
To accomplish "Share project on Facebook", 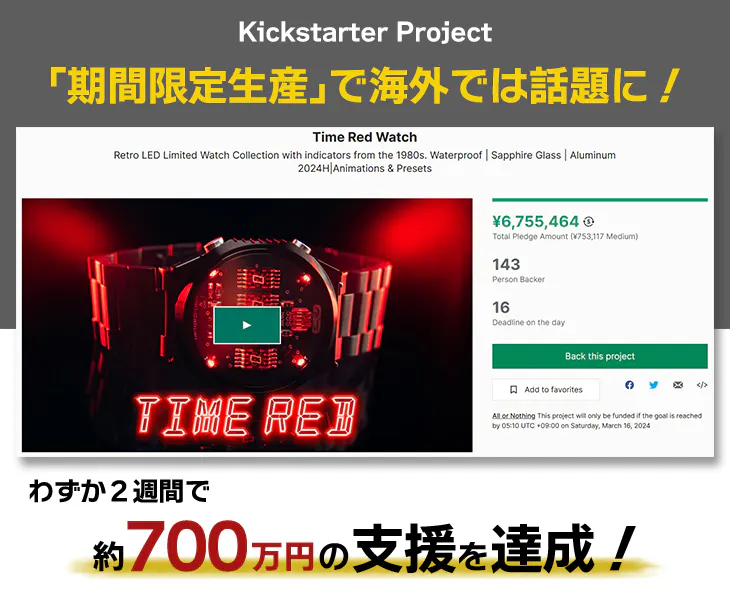I will pos(629,385).
